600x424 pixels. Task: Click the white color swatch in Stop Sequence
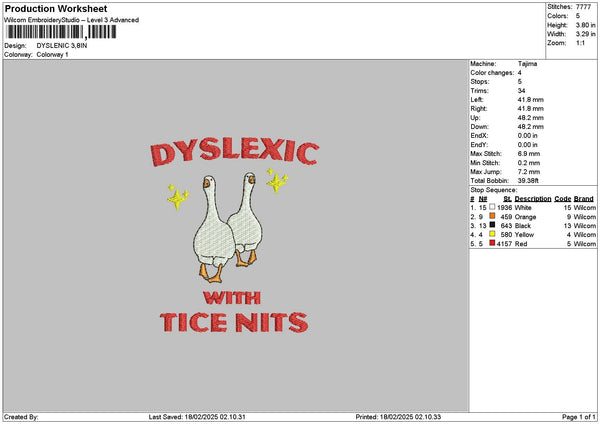pos(492,207)
